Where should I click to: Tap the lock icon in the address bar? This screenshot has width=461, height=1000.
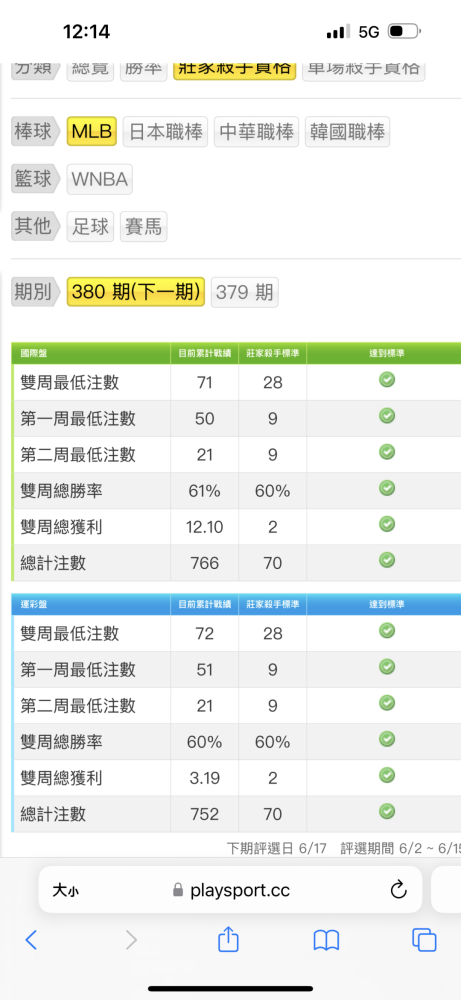[178, 890]
